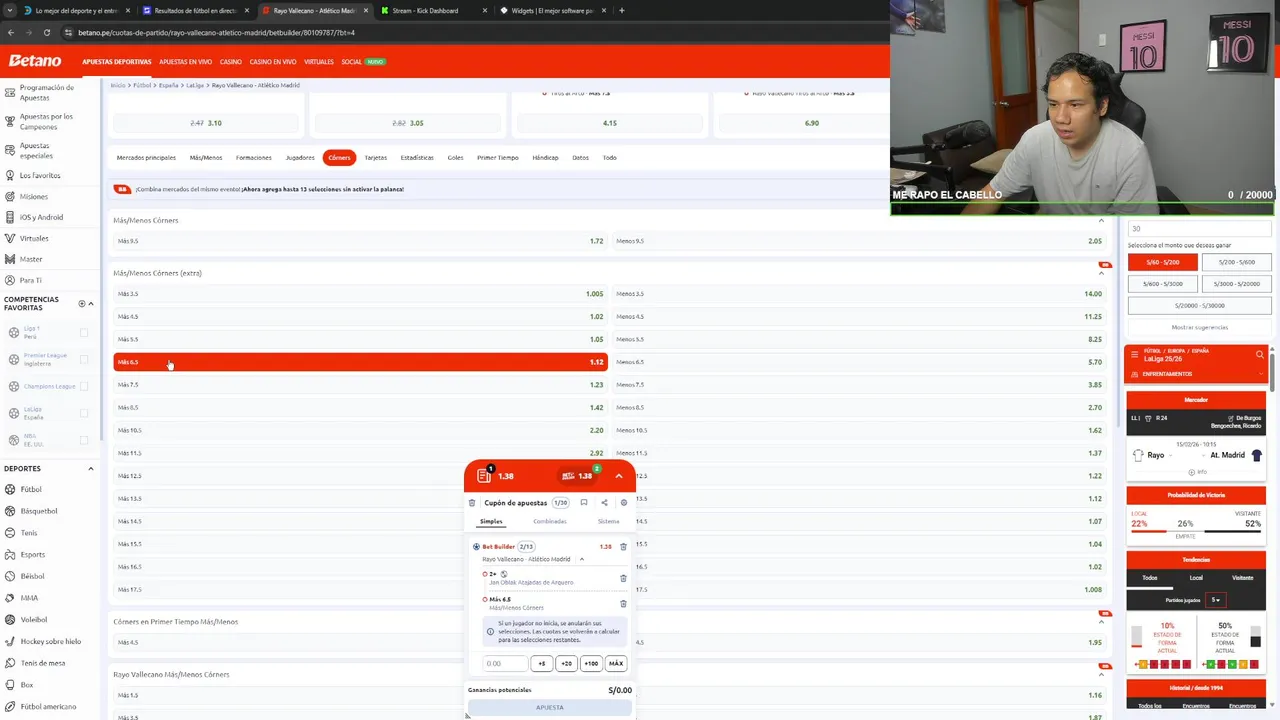Open Sistema tab in bet slip
This screenshot has height=720, width=1280.
pos(608,521)
